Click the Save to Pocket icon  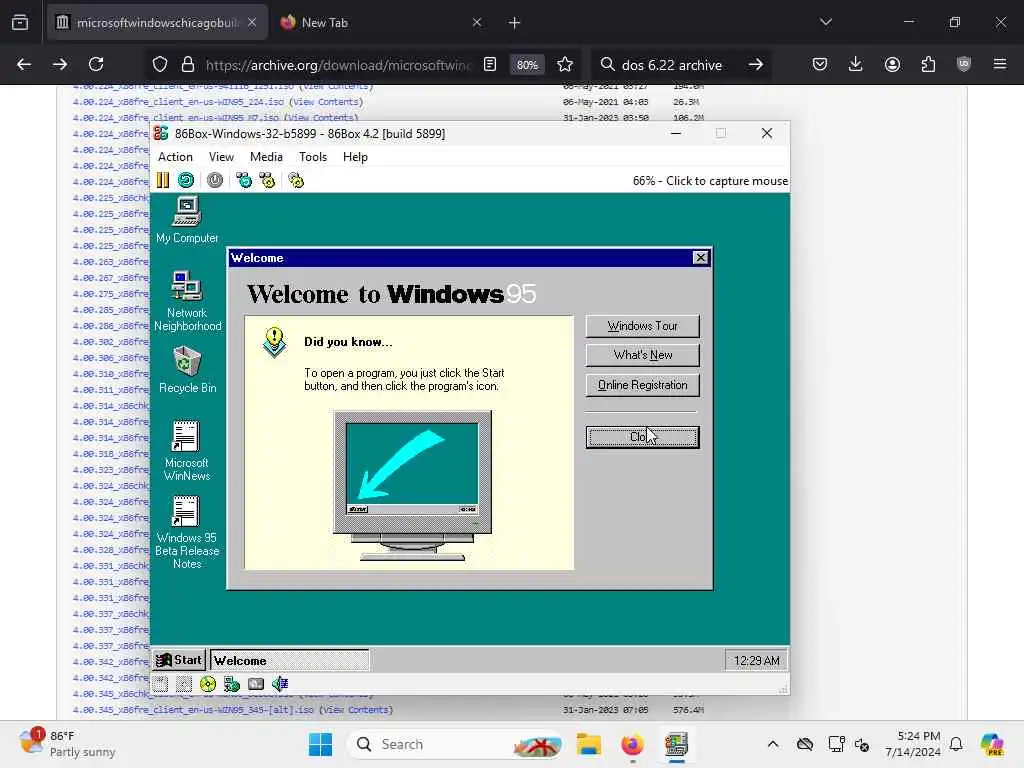(x=820, y=65)
